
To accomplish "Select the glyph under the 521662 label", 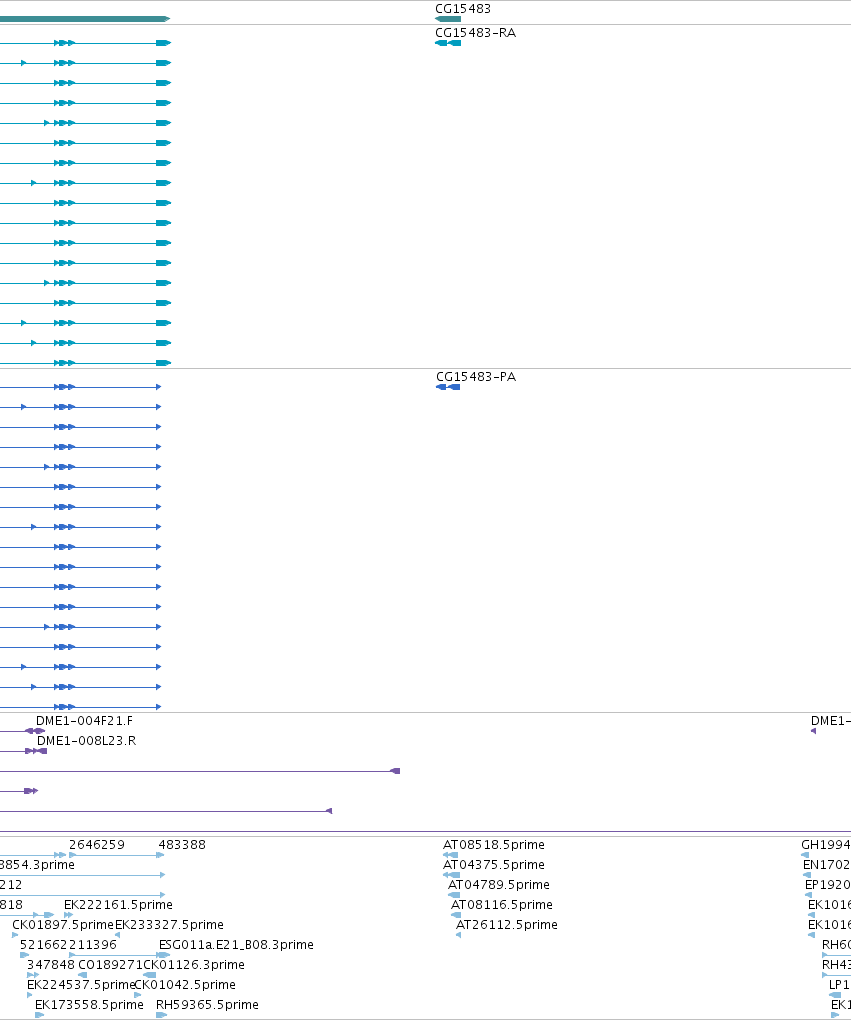I will [x=25, y=955].
